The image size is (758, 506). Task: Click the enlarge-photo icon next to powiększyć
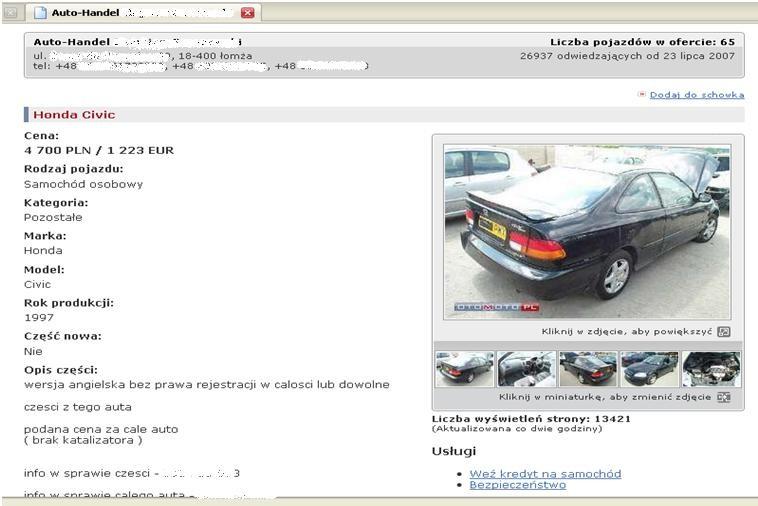[724, 332]
